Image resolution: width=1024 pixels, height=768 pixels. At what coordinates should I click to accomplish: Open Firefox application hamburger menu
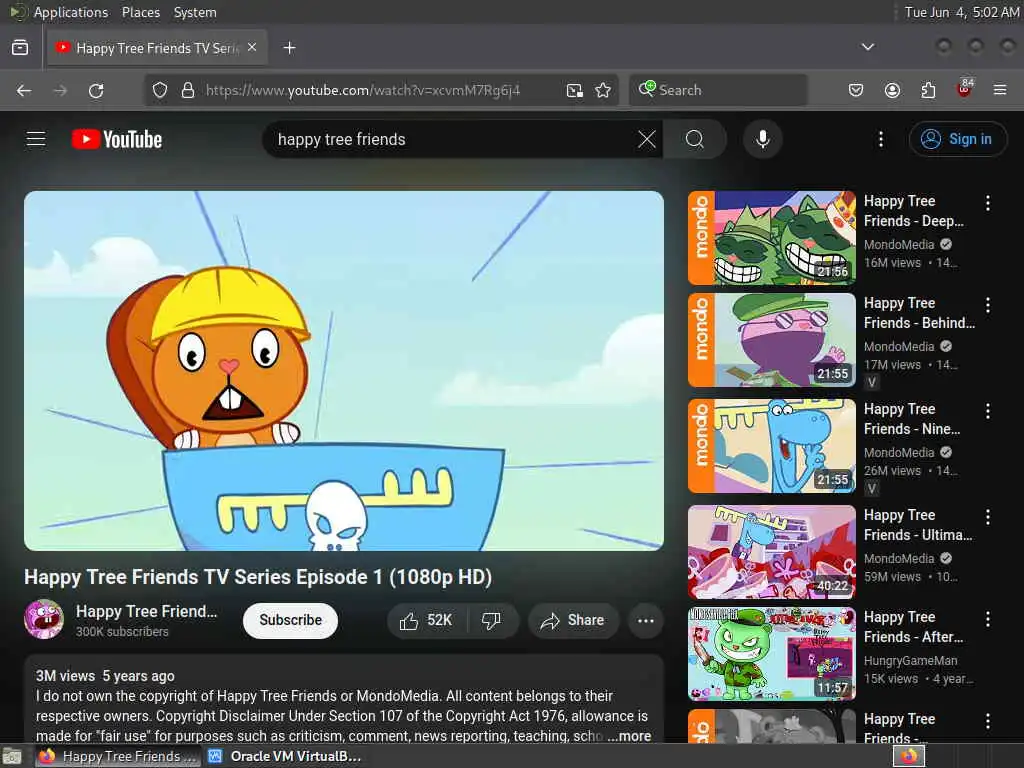coord(1000,90)
